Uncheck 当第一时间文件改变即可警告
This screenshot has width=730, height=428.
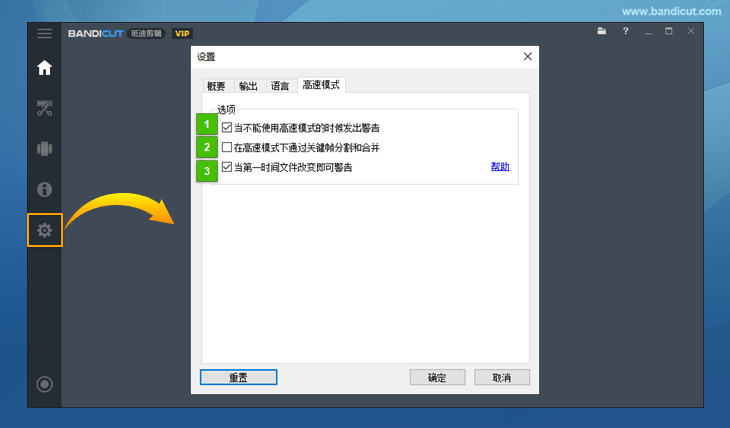227,167
